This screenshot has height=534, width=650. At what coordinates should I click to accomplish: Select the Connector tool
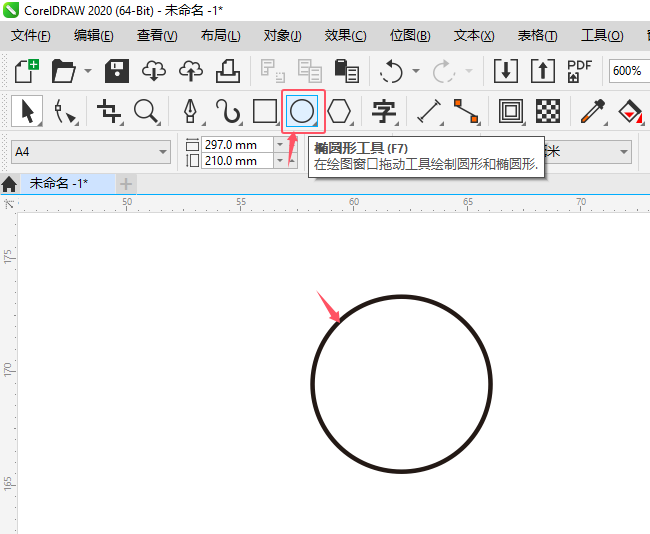(466, 111)
